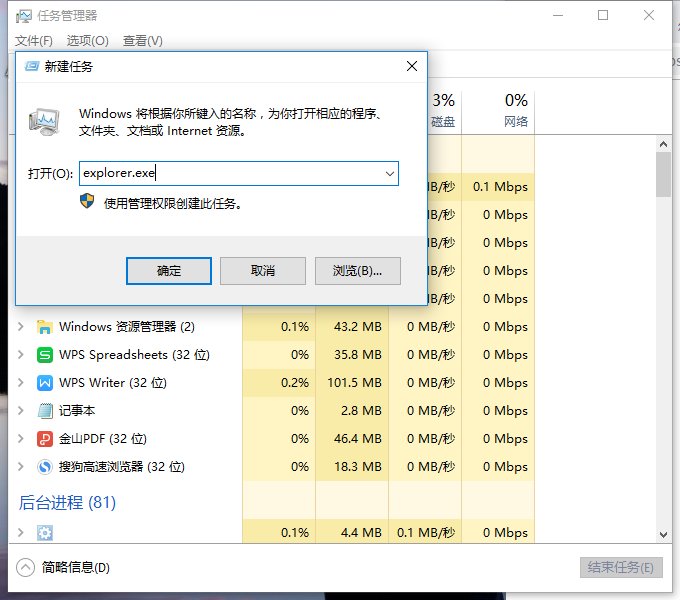Click the 后台进程 (81) group header
Viewport: 680px width, 600px height.
pyautogui.click(x=67, y=502)
